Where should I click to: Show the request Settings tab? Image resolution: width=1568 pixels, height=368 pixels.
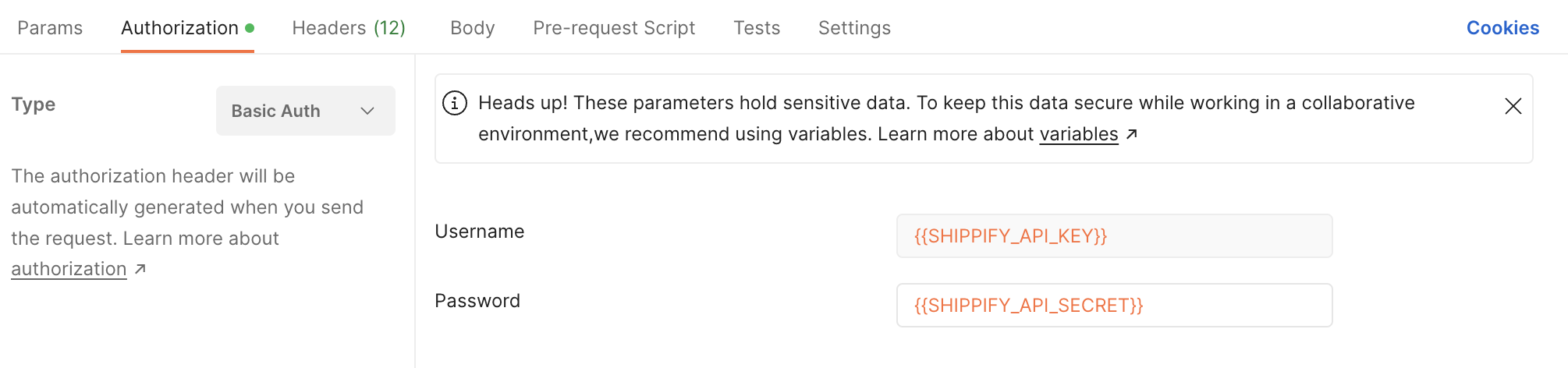point(854,28)
